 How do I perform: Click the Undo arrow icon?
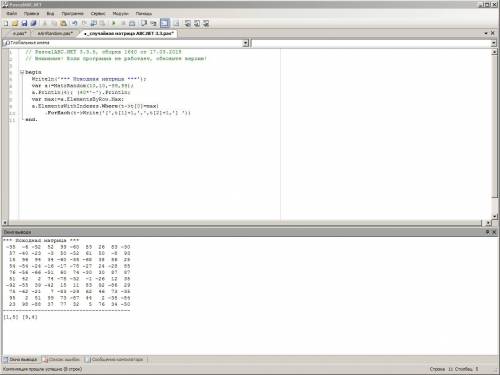coord(75,23)
